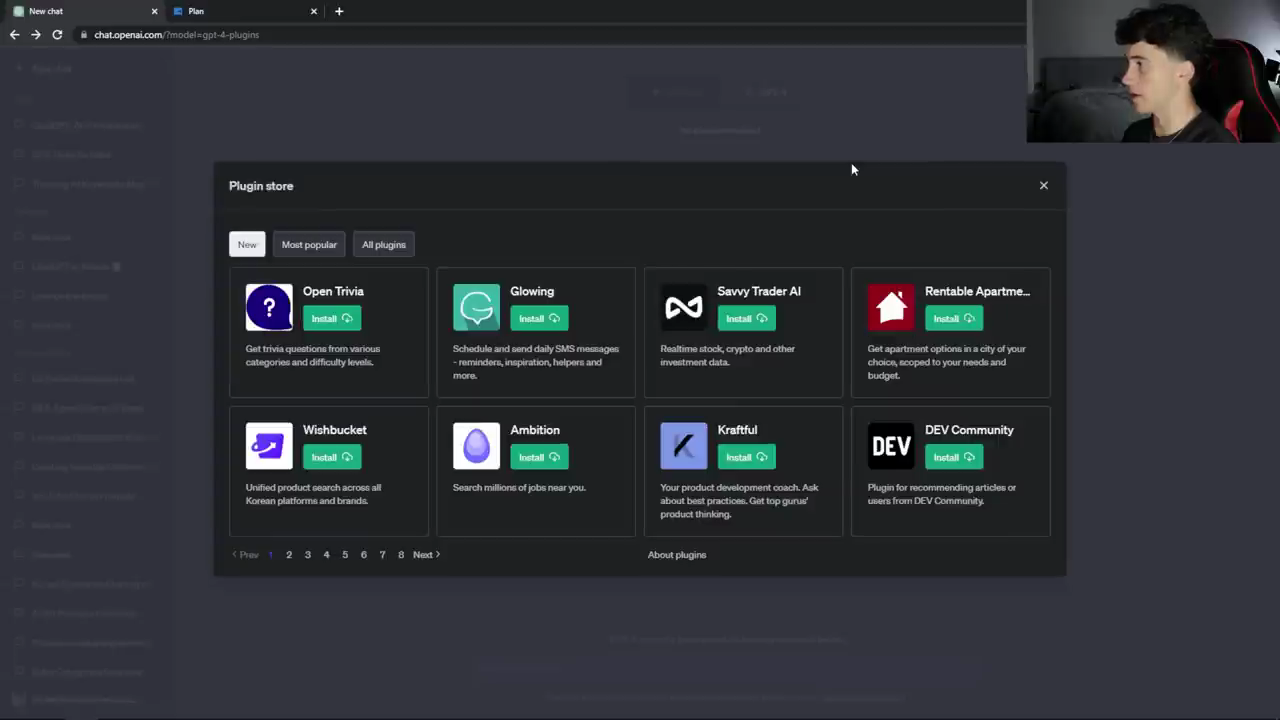
Task: Close the Plan browser tab
Action: [314, 11]
